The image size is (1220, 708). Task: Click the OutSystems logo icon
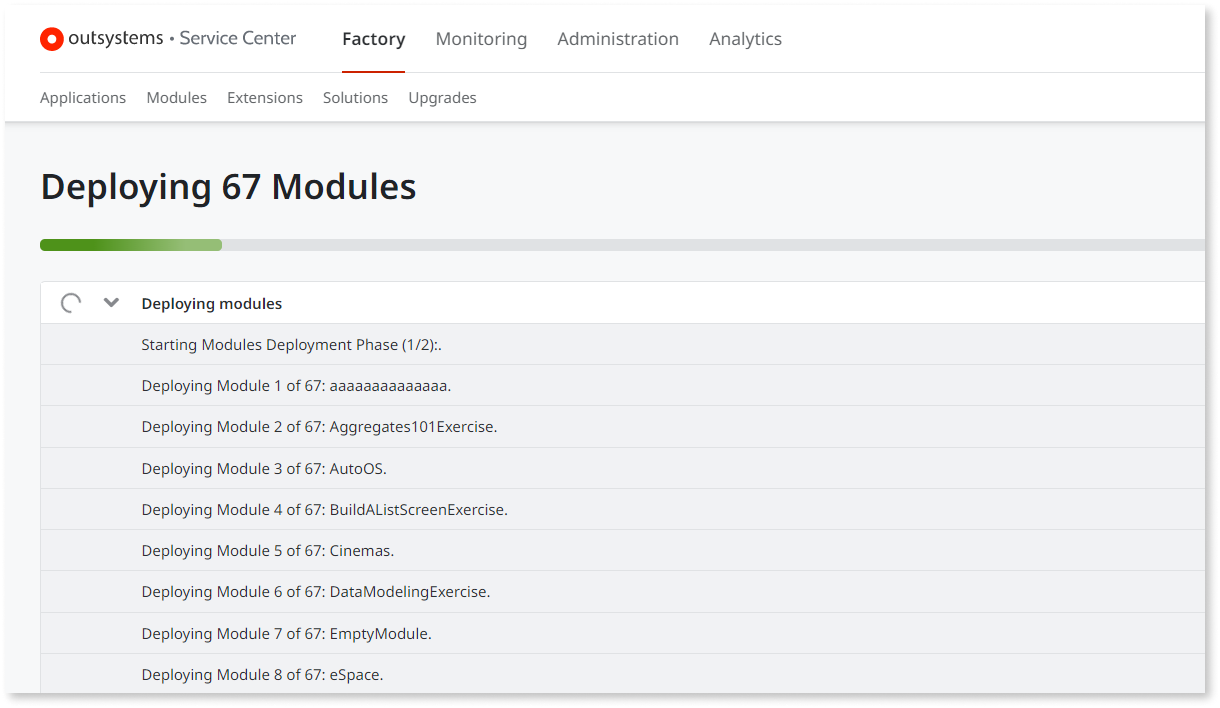coord(52,39)
